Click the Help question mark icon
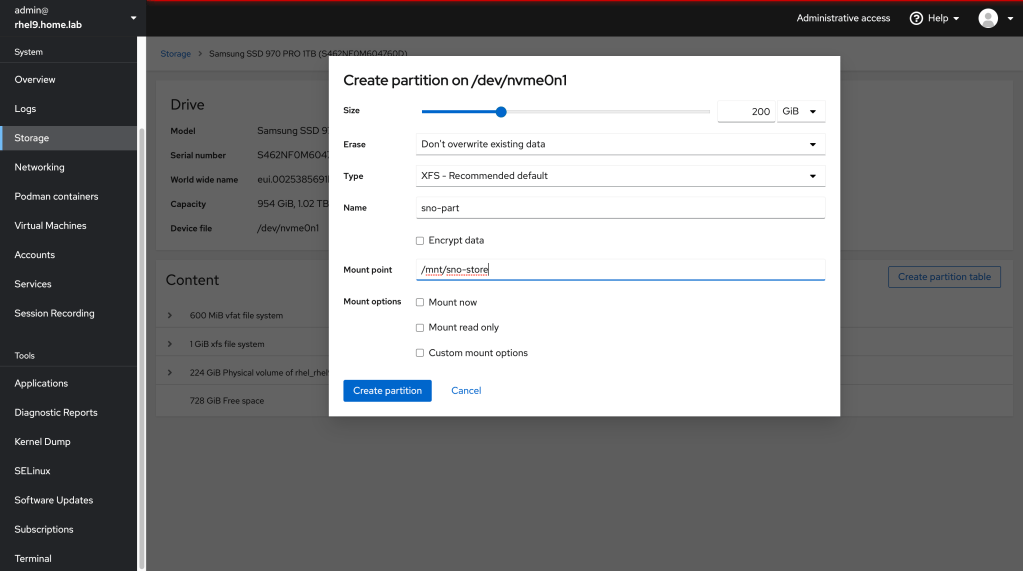Image resolution: width=1023 pixels, height=571 pixels. point(915,18)
